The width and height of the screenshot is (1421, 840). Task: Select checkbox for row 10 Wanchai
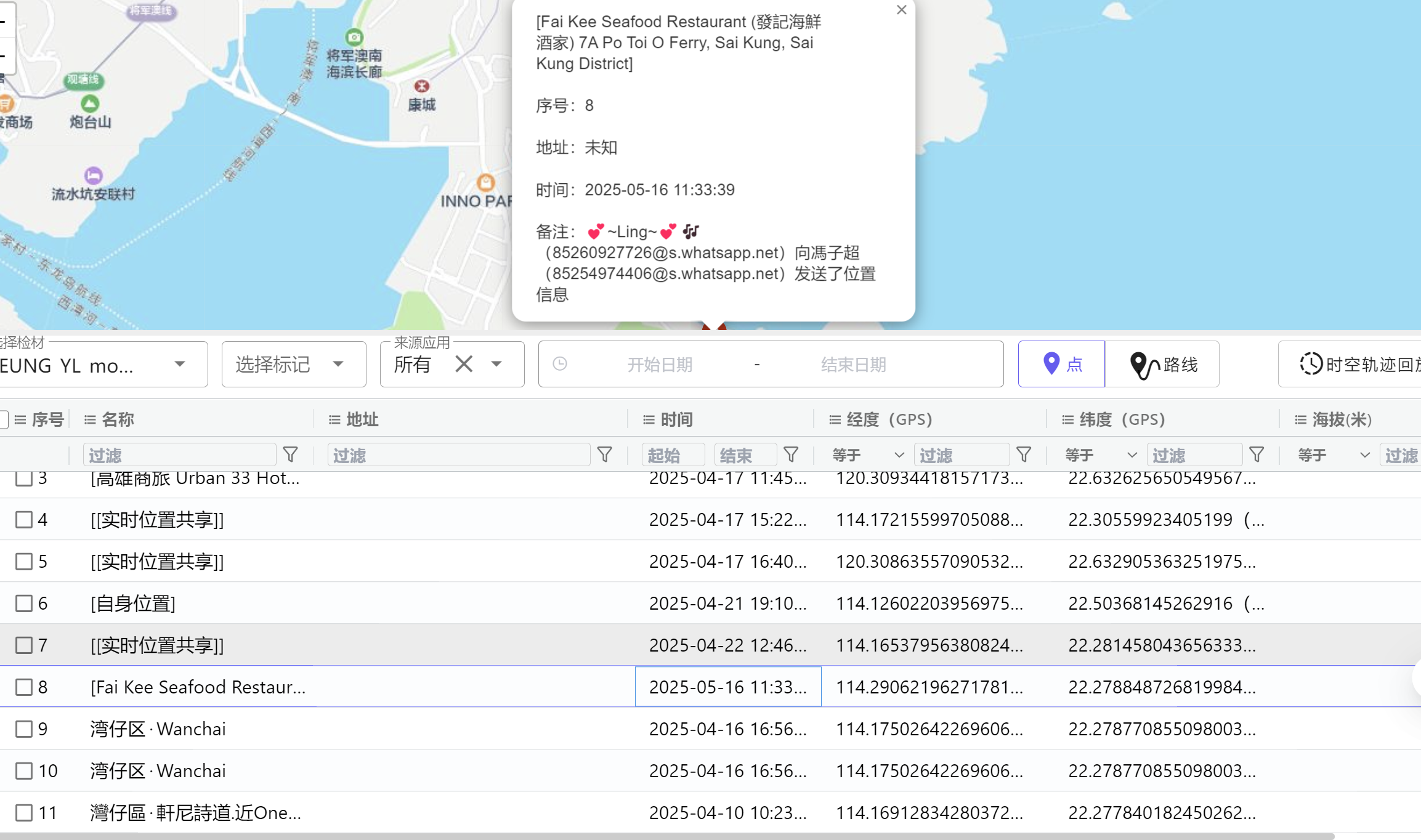(24, 770)
